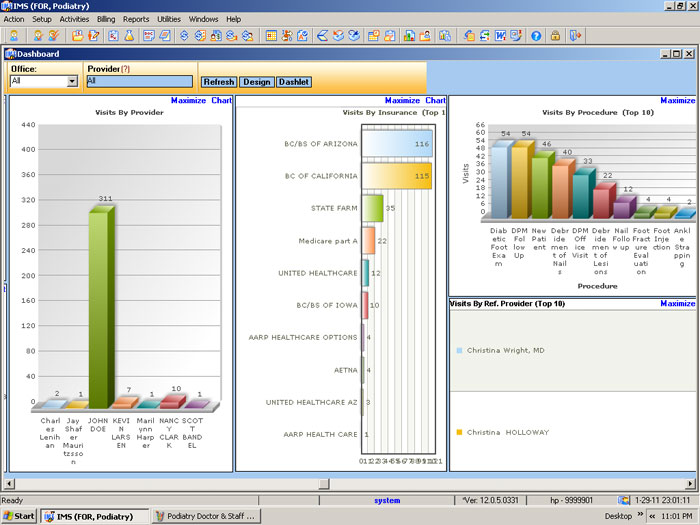The width and height of the screenshot is (700, 525).
Task: Open the bar chart report icon
Action: click(409, 36)
